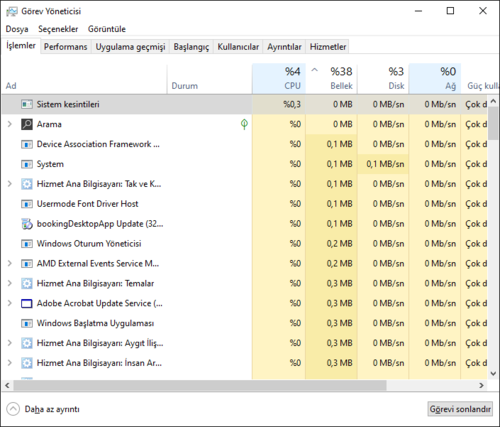The image size is (500, 427).
Task: Open the Dosya menu
Action: 17,29
